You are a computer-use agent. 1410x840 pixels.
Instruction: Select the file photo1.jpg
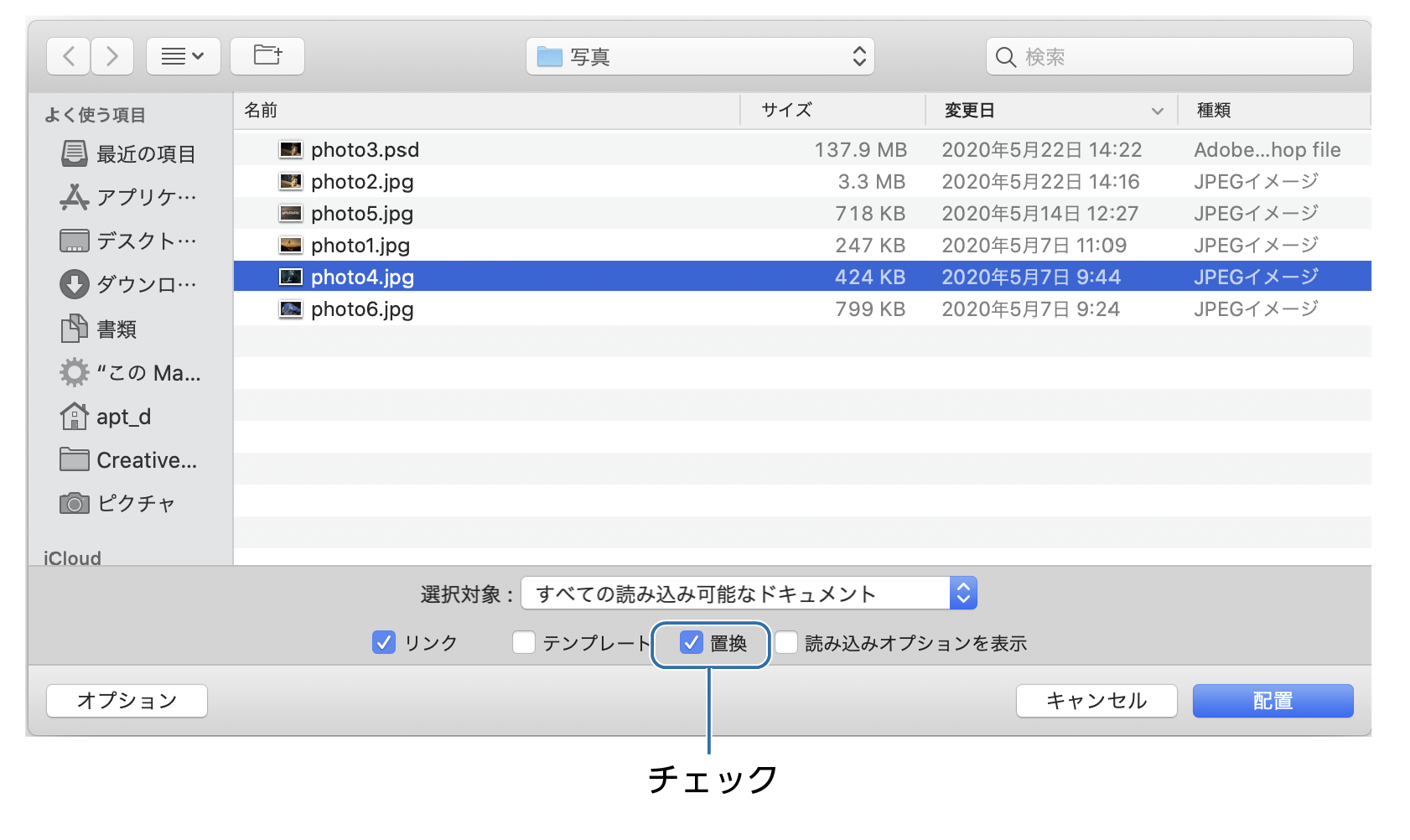[802, 245]
